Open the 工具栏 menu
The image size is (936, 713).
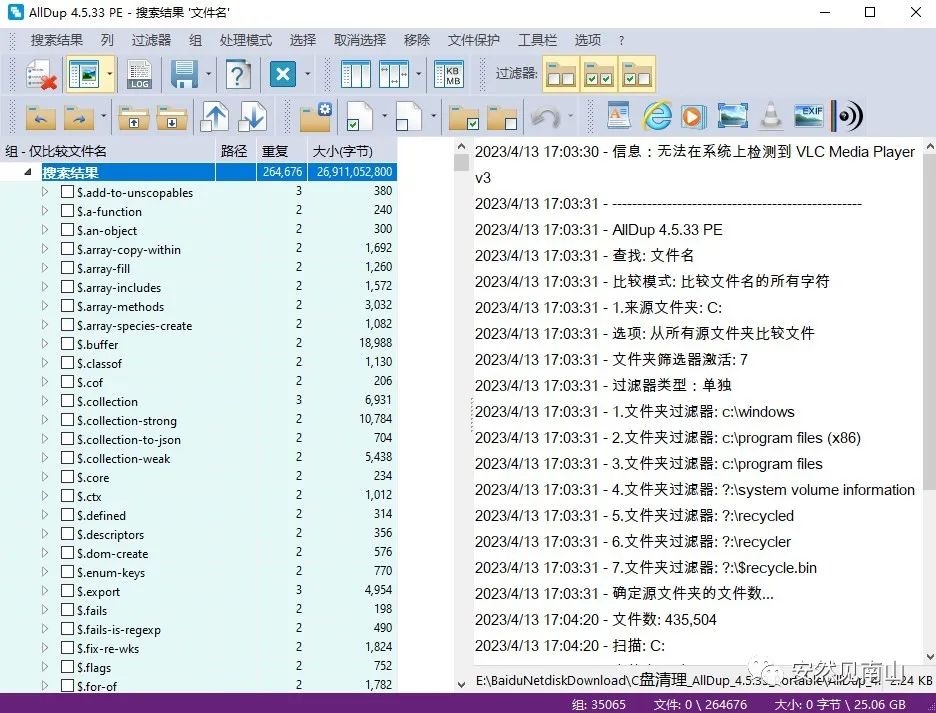[x=537, y=40]
